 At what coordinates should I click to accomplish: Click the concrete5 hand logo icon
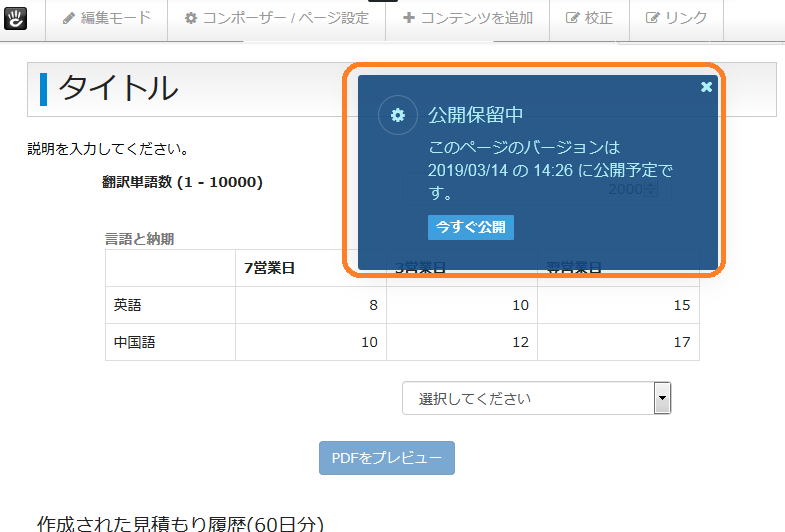18,18
